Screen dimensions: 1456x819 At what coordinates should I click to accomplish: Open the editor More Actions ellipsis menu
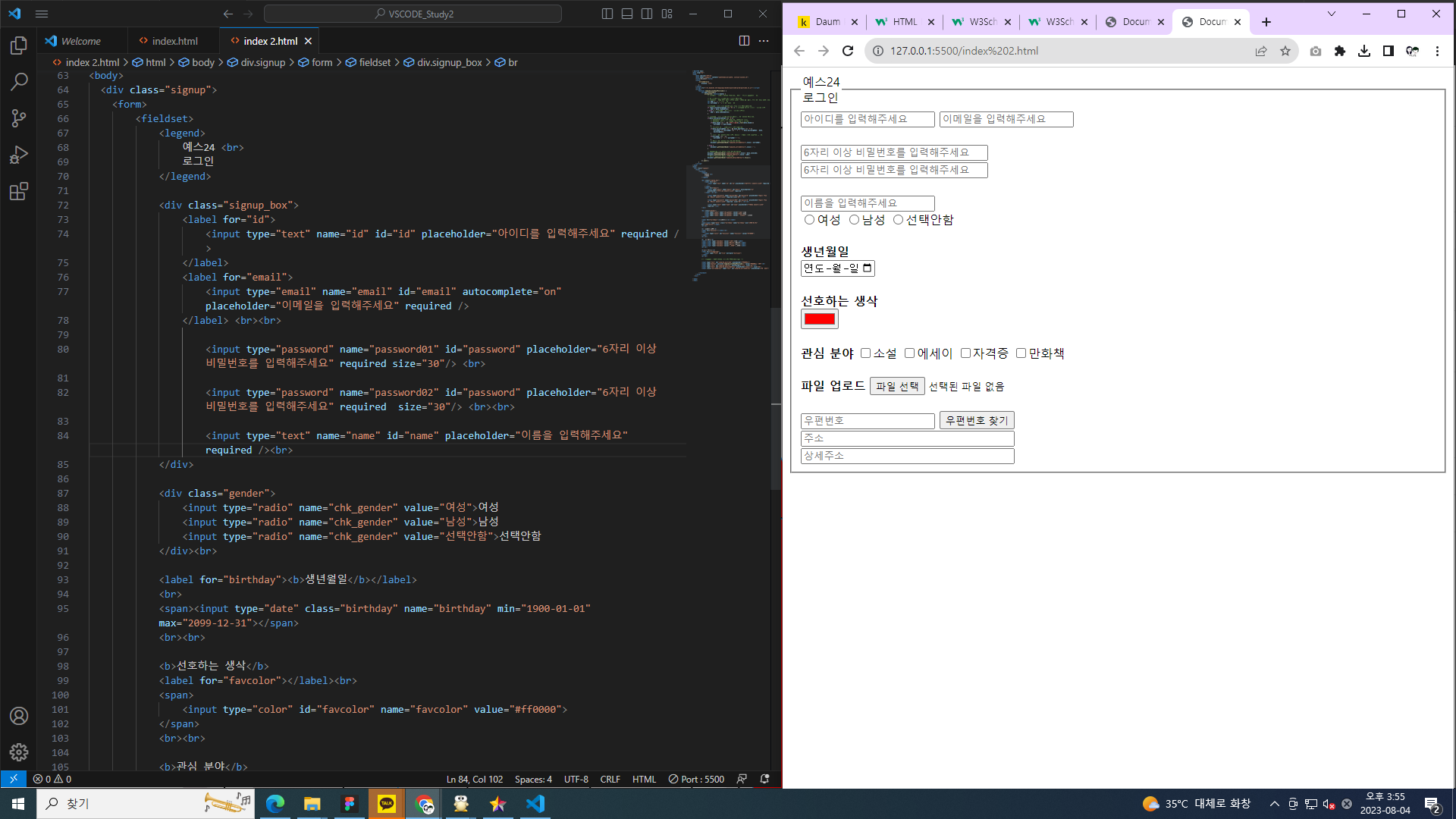(764, 41)
